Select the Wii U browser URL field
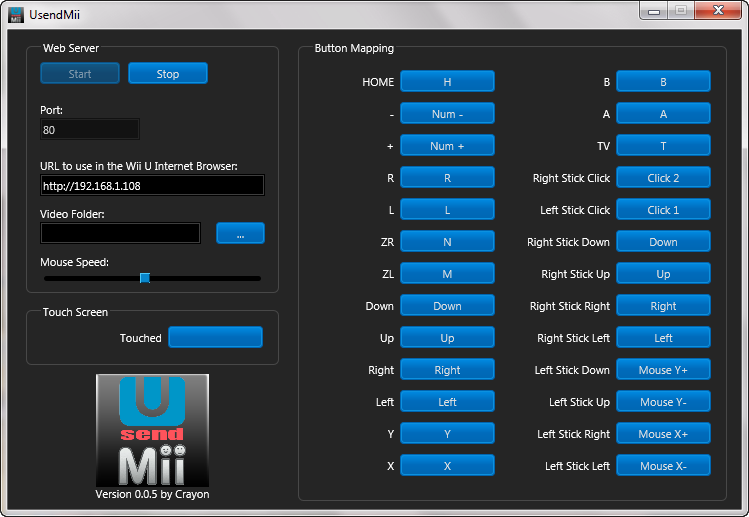The width and height of the screenshot is (749, 517). 152,185
